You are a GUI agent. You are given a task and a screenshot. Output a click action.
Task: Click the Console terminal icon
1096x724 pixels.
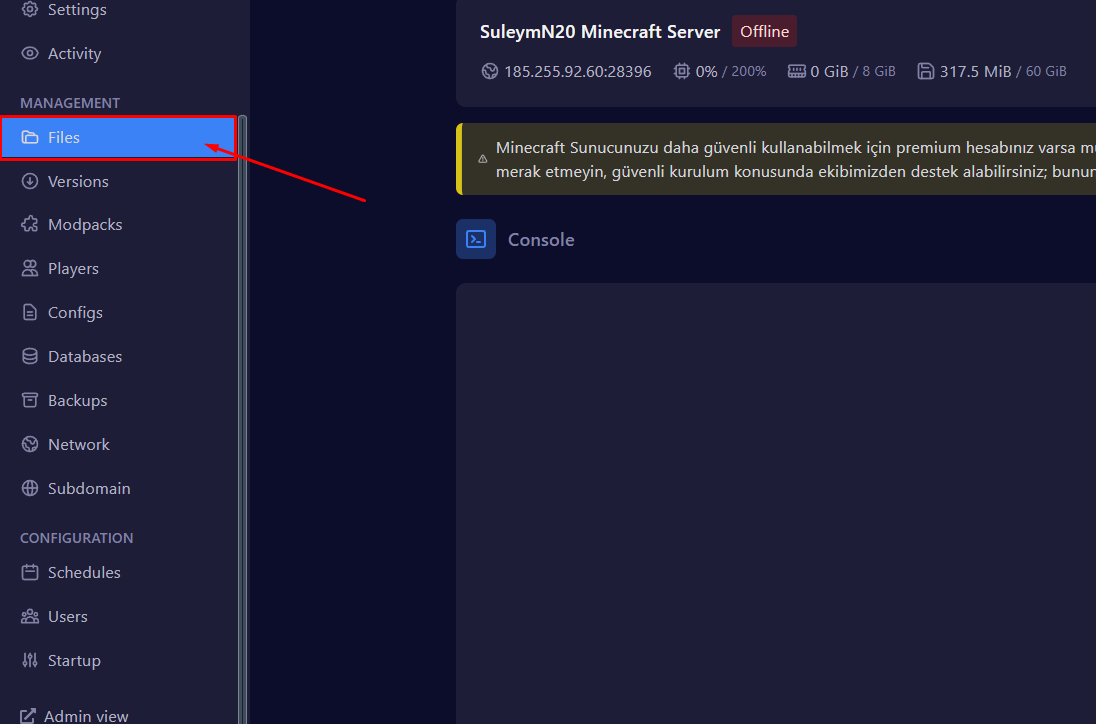[476, 239]
